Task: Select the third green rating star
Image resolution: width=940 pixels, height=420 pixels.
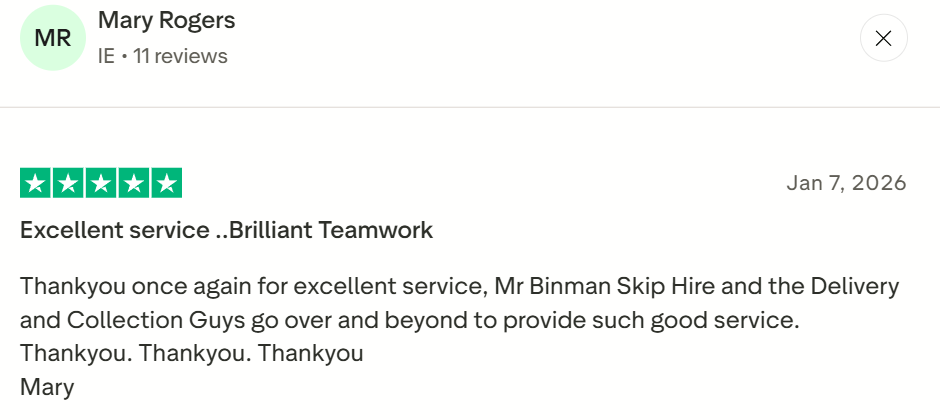Action: (101, 183)
